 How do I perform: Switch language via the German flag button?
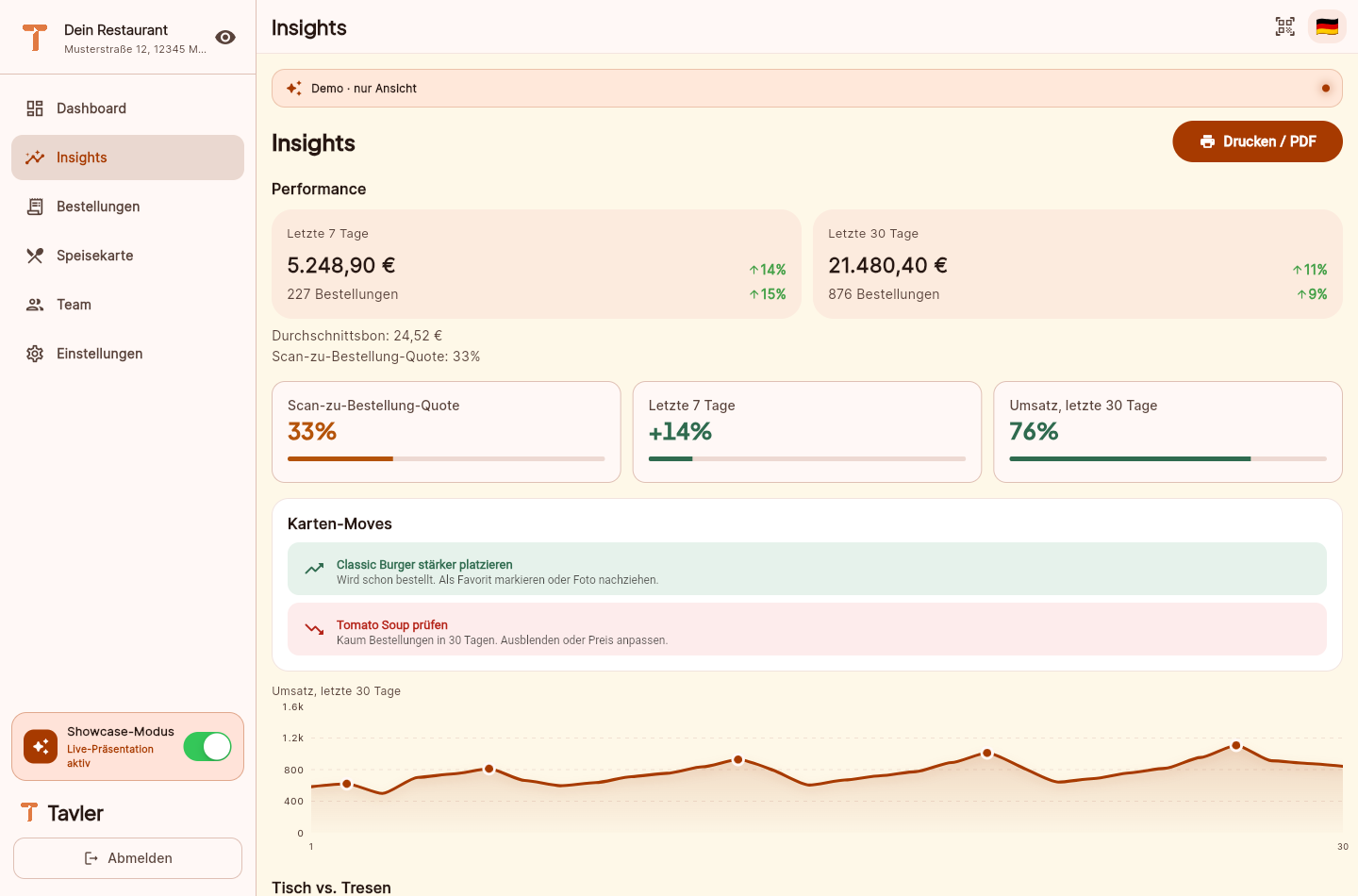1327,26
